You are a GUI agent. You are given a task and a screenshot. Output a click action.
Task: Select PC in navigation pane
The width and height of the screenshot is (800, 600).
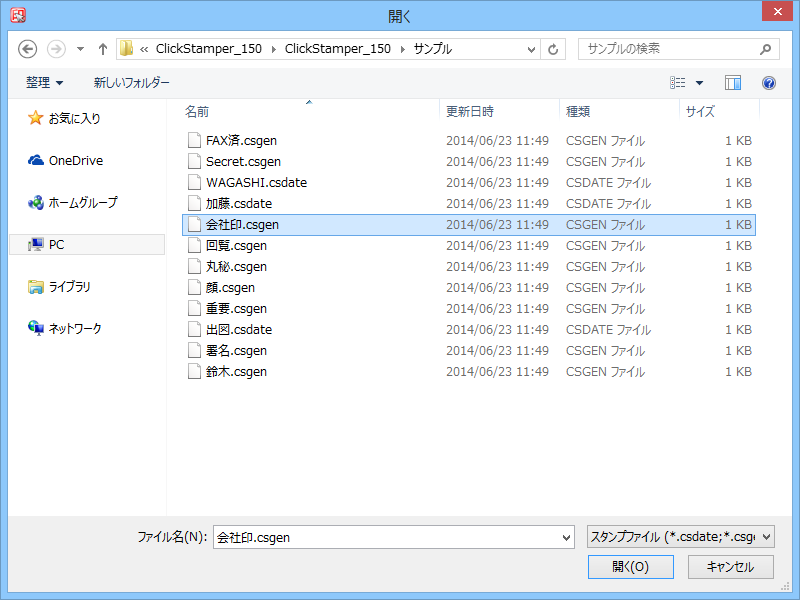click(x=87, y=244)
